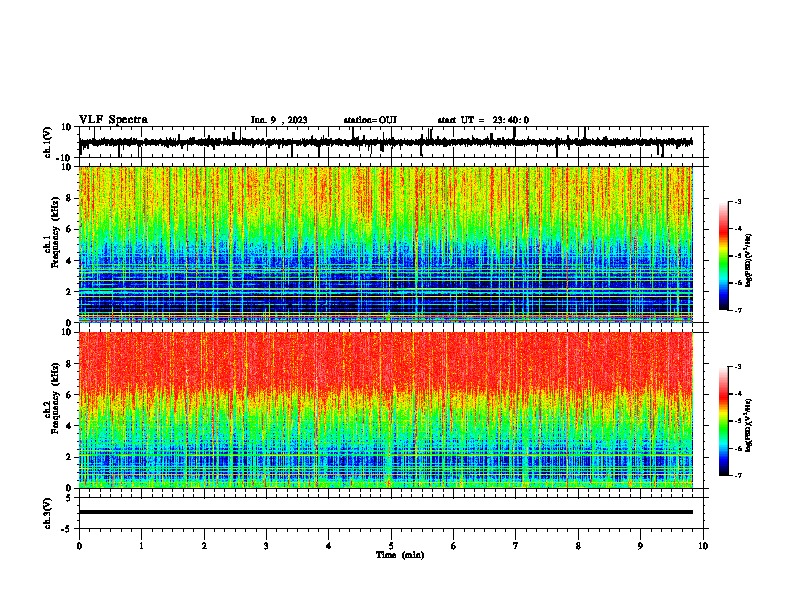The width and height of the screenshot is (792, 612).
Task: Click the ch.2 "Frequency (kHz)" axis label
Action: pyautogui.click(x=55, y=398)
